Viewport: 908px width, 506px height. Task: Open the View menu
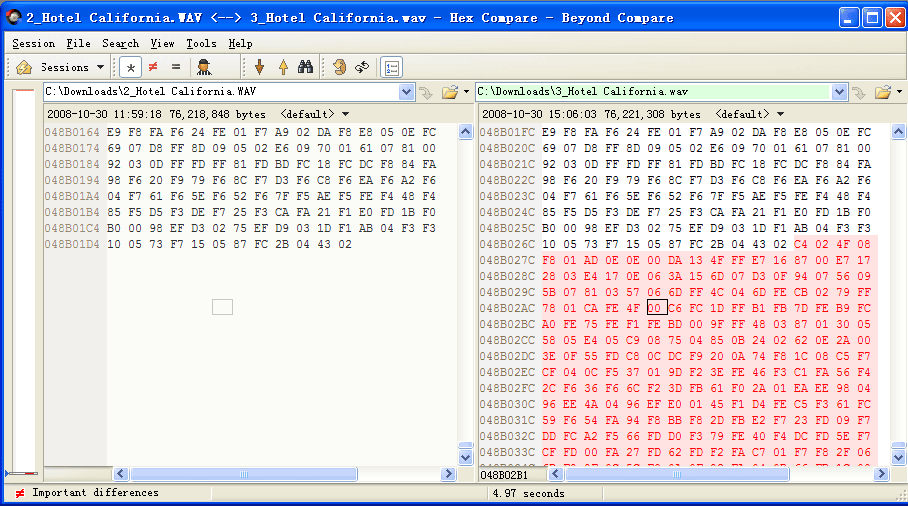pyautogui.click(x=162, y=43)
